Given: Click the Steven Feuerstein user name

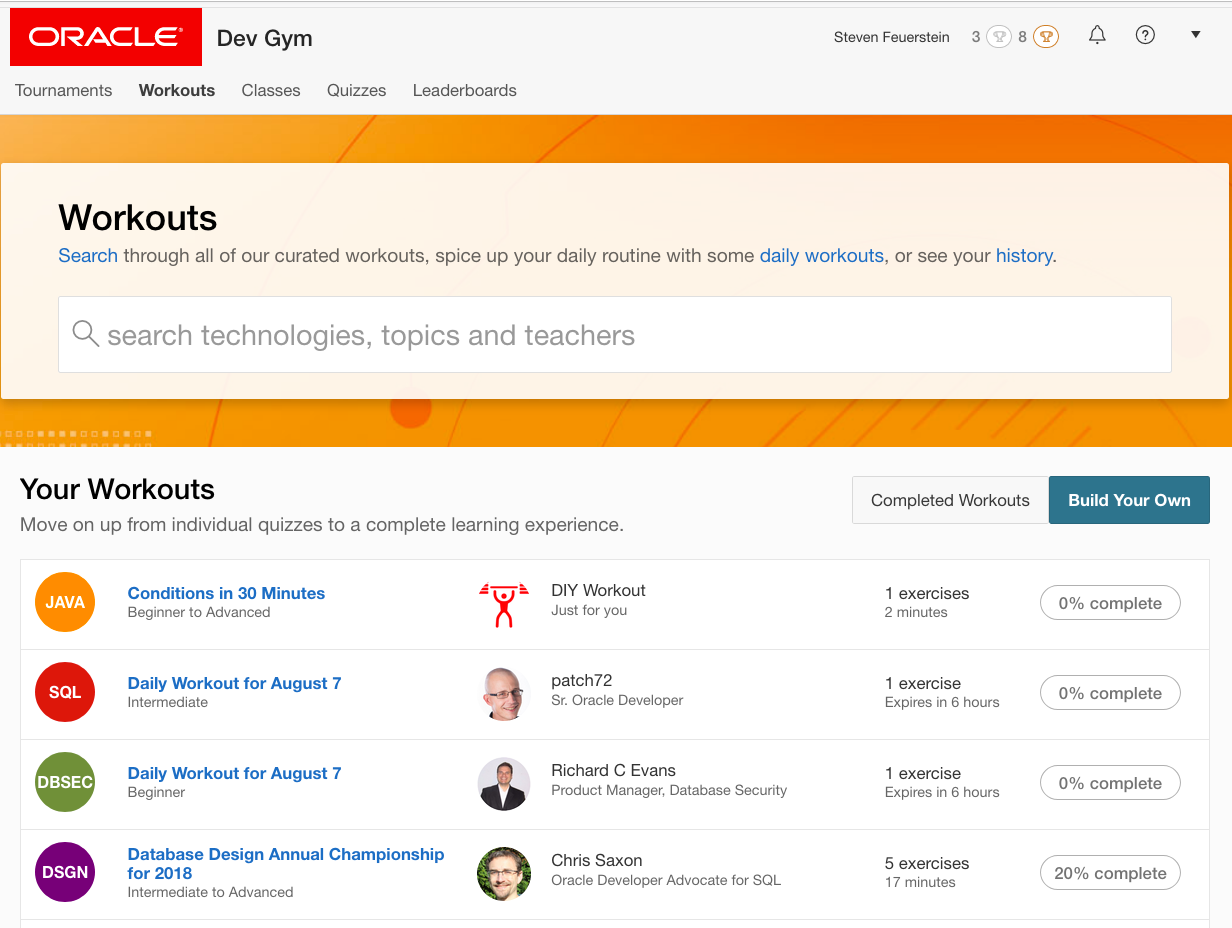Looking at the screenshot, I should tap(892, 37).
